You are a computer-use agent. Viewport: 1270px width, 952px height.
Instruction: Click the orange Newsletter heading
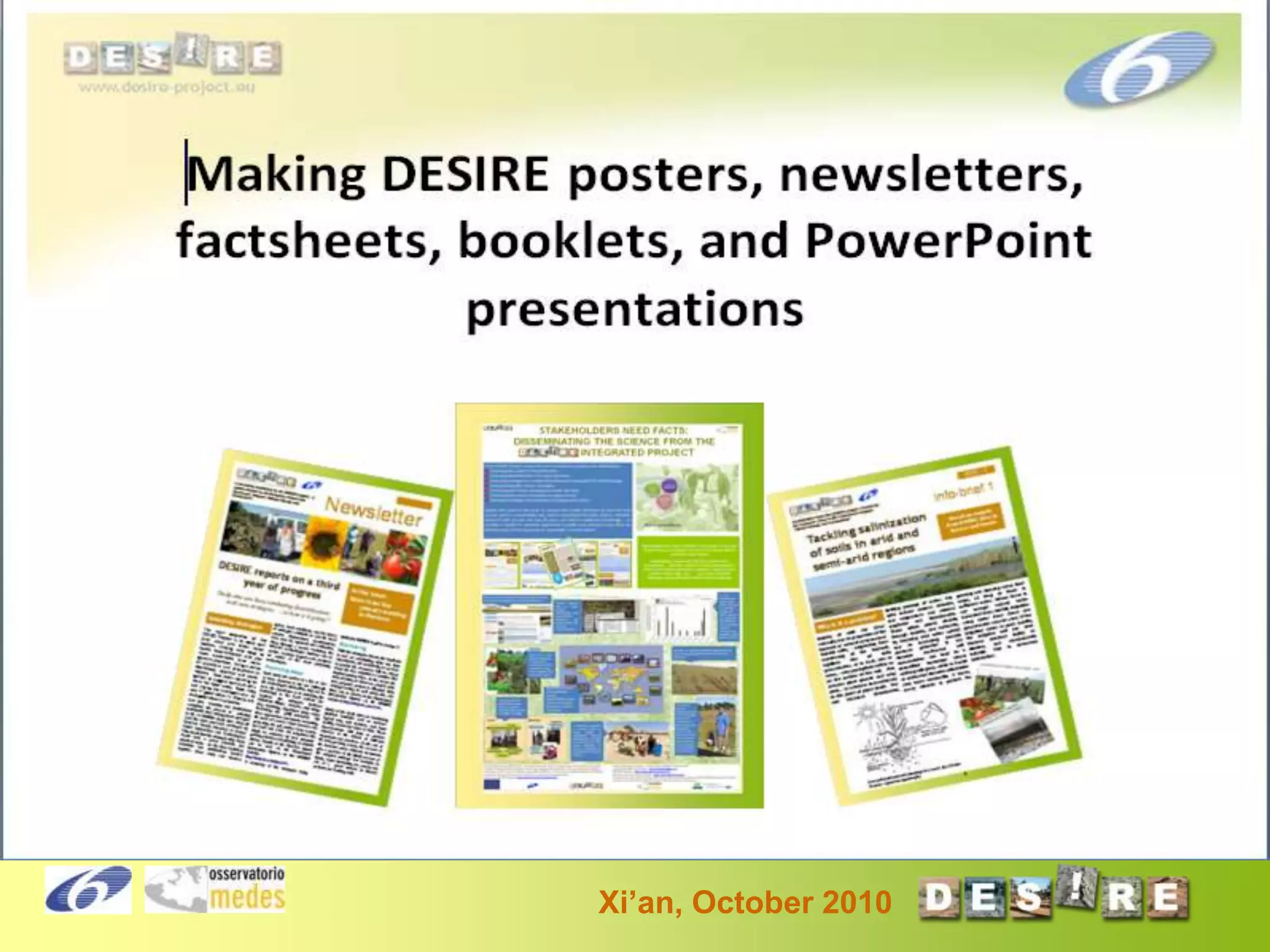(x=374, y=512)
